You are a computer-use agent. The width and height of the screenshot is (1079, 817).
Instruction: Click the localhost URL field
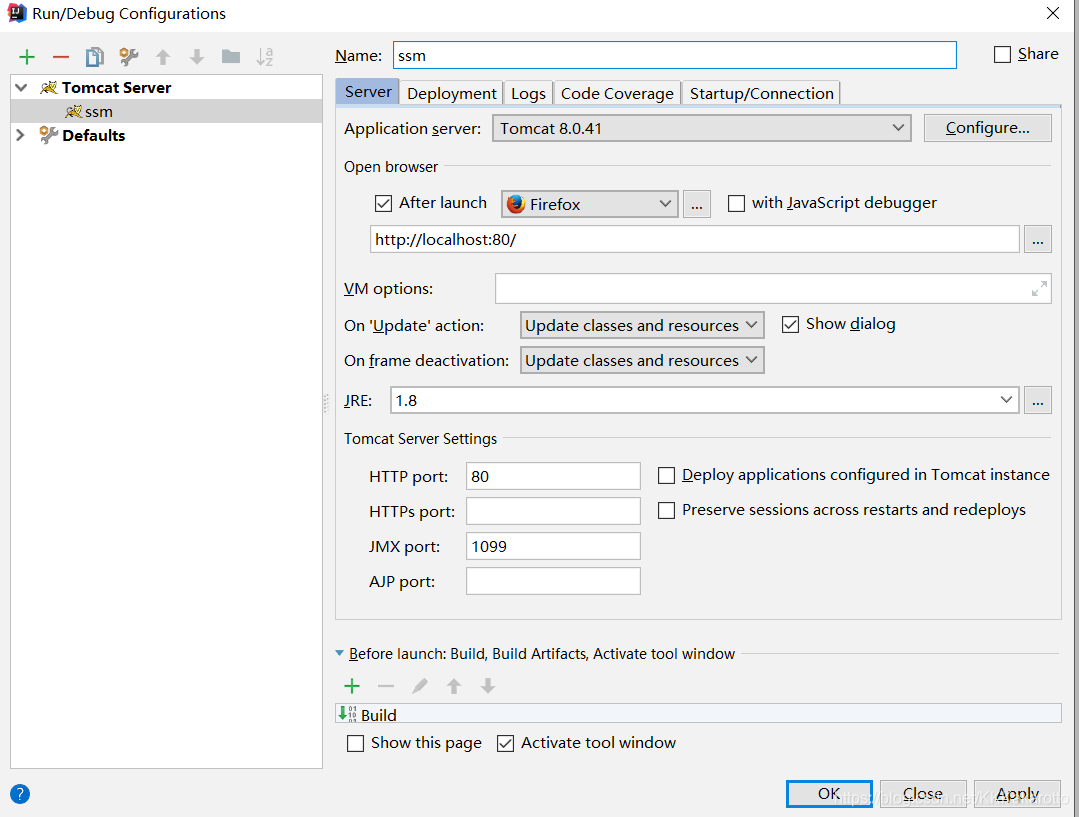coord(694,240)
